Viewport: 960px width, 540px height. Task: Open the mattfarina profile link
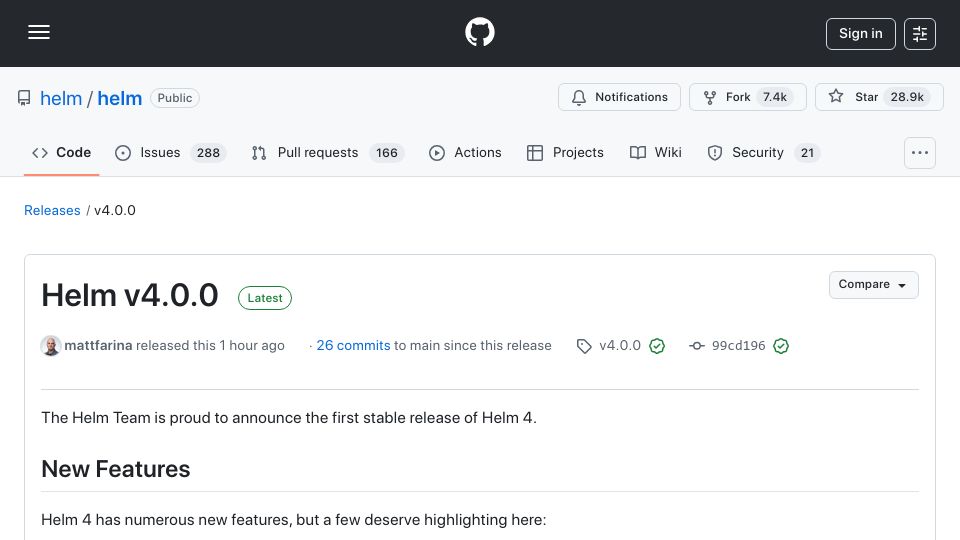point(98,346)
